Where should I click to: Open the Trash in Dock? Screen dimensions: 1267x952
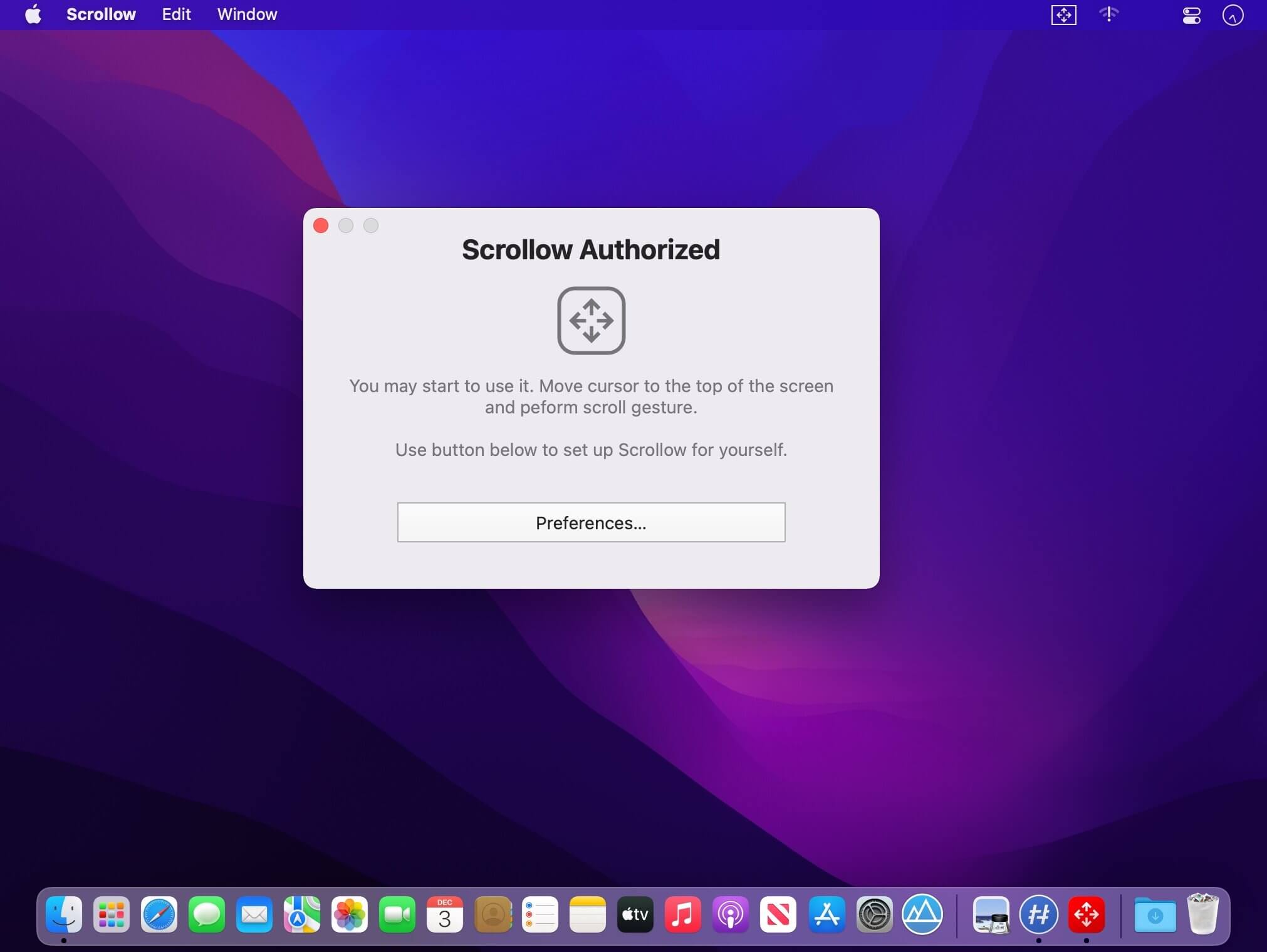(1202, 914)
